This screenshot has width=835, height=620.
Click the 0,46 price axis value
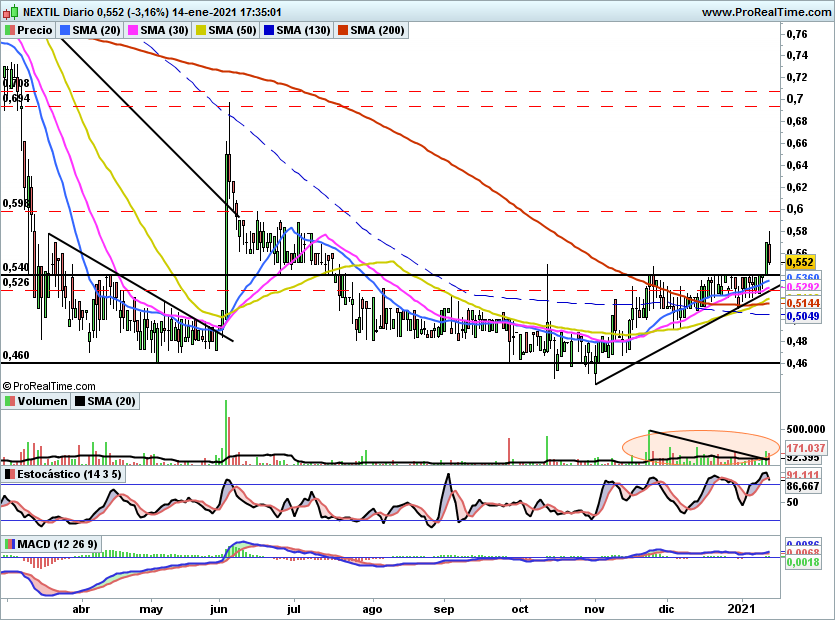pos(797,363)
